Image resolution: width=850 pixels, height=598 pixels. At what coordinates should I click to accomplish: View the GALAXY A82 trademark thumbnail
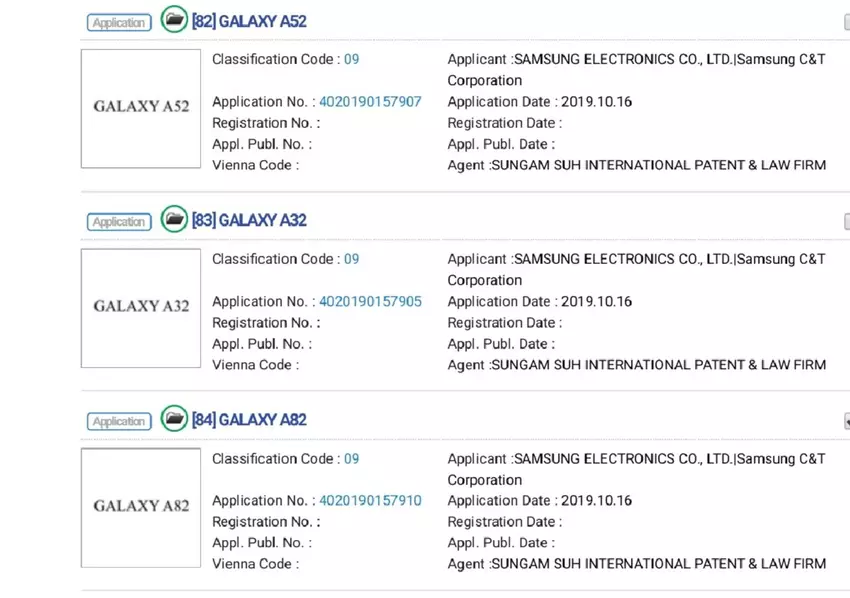pos(141,508)
